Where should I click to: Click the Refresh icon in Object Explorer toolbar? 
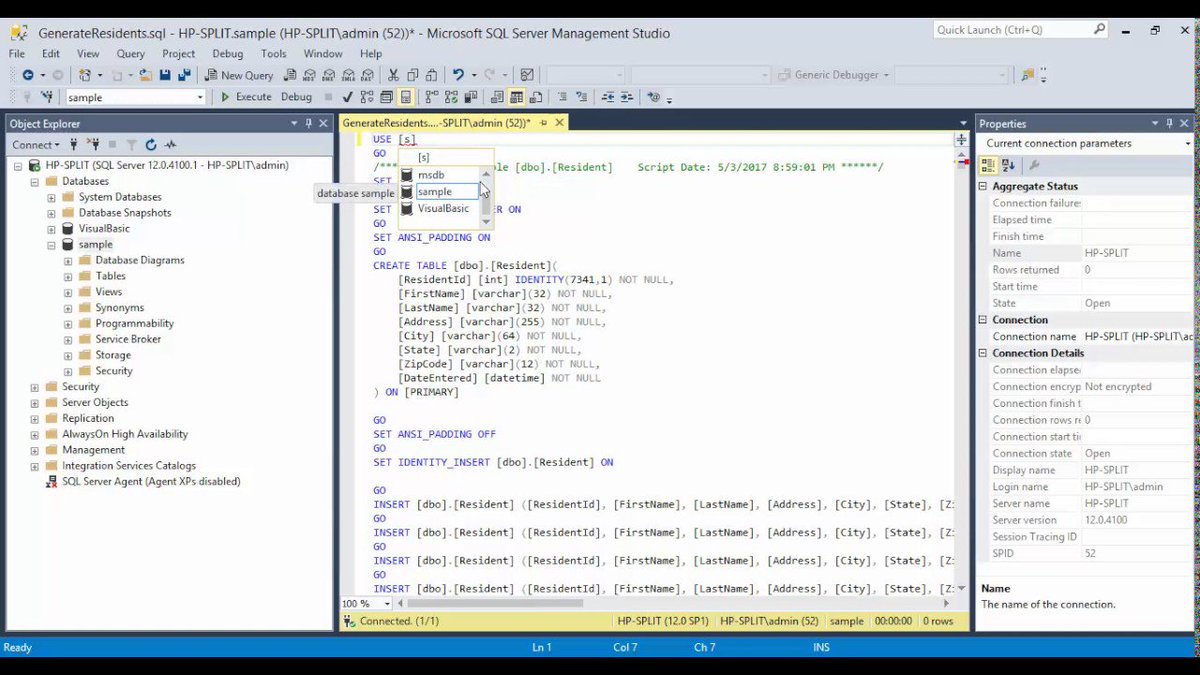click(151, 144)
